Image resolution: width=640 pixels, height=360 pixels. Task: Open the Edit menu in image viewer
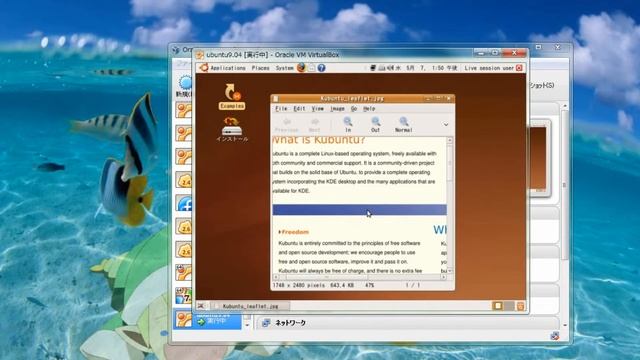299,109
